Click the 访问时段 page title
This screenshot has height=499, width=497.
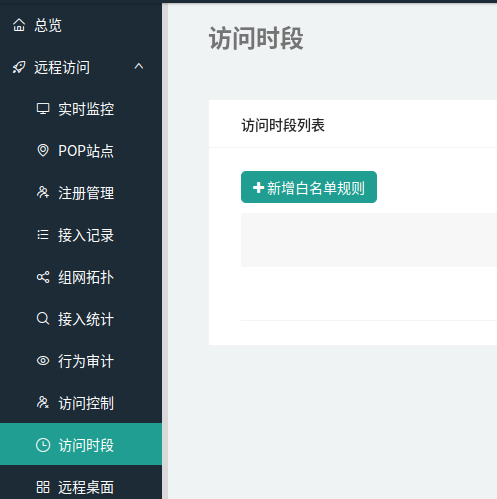tap(256, 38)
